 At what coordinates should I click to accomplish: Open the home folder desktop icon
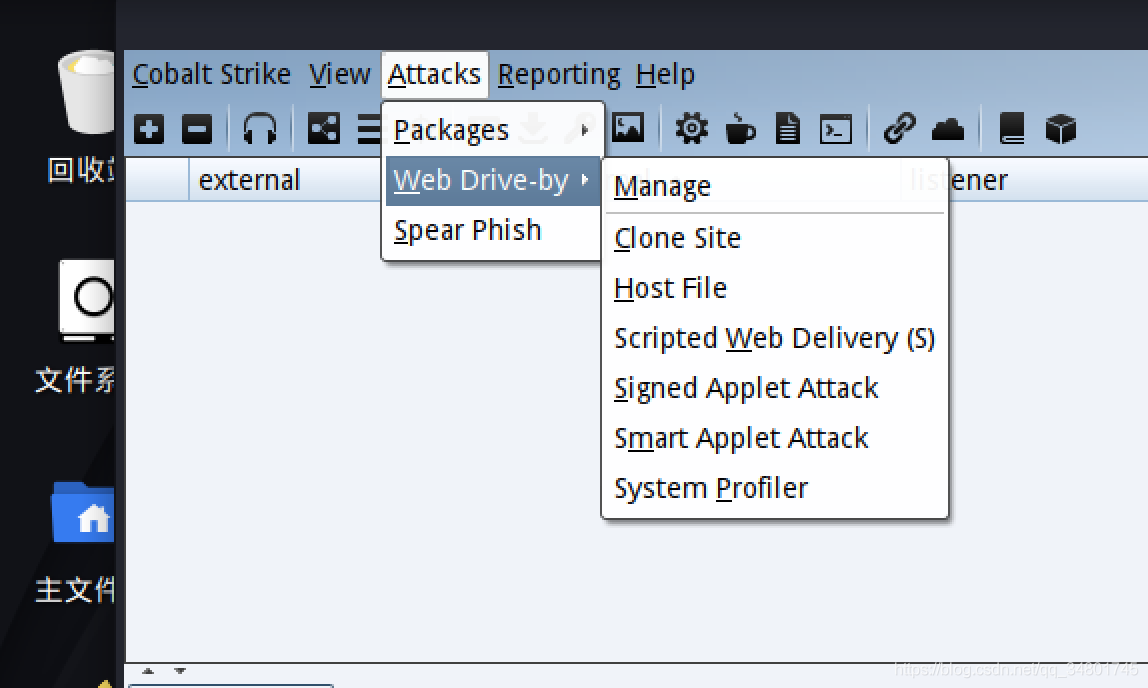click(83, 512)
